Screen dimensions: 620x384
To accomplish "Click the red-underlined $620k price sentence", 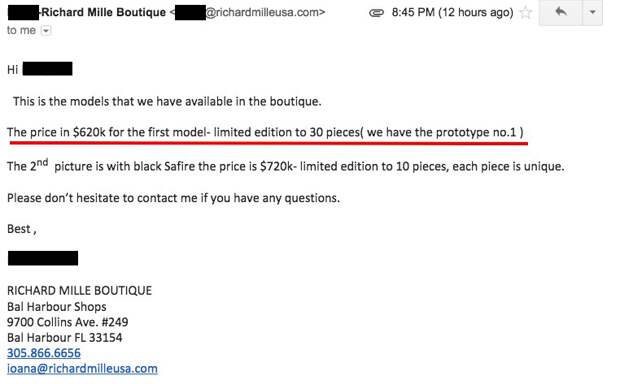I will pyautogui.click(x=265, y=132).
